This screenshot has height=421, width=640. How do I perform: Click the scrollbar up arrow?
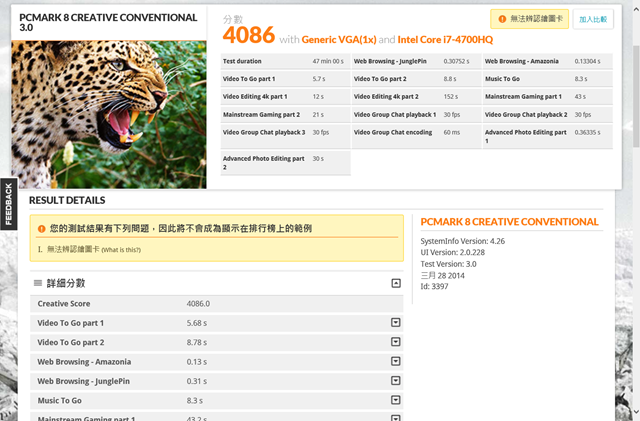(636, 7)
